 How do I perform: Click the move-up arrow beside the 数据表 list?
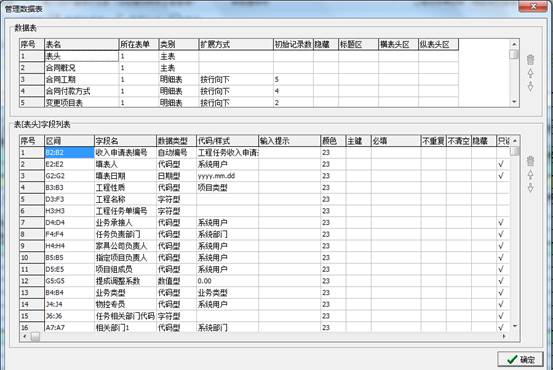click(530, 73)
